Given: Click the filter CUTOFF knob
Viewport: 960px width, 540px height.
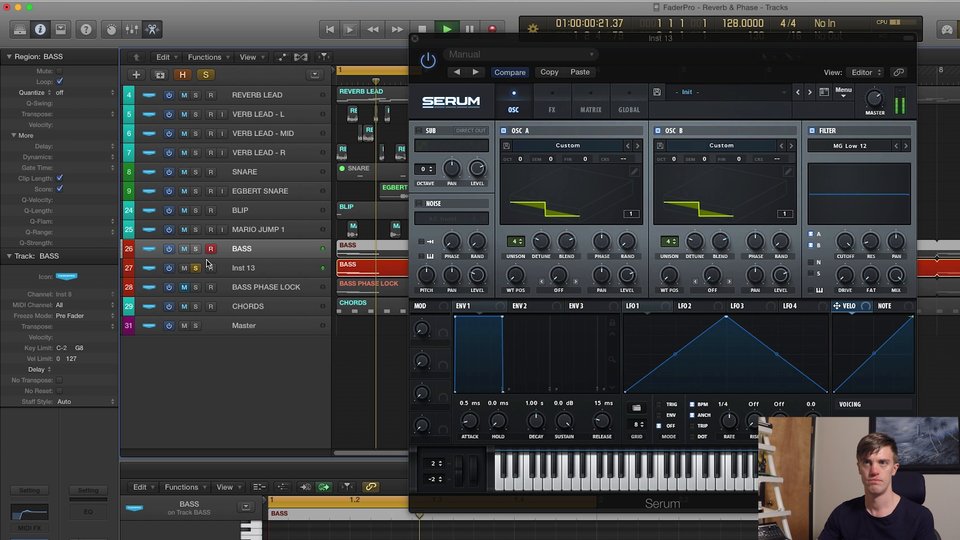Looking at the screenshot, I should coord(845,241).
